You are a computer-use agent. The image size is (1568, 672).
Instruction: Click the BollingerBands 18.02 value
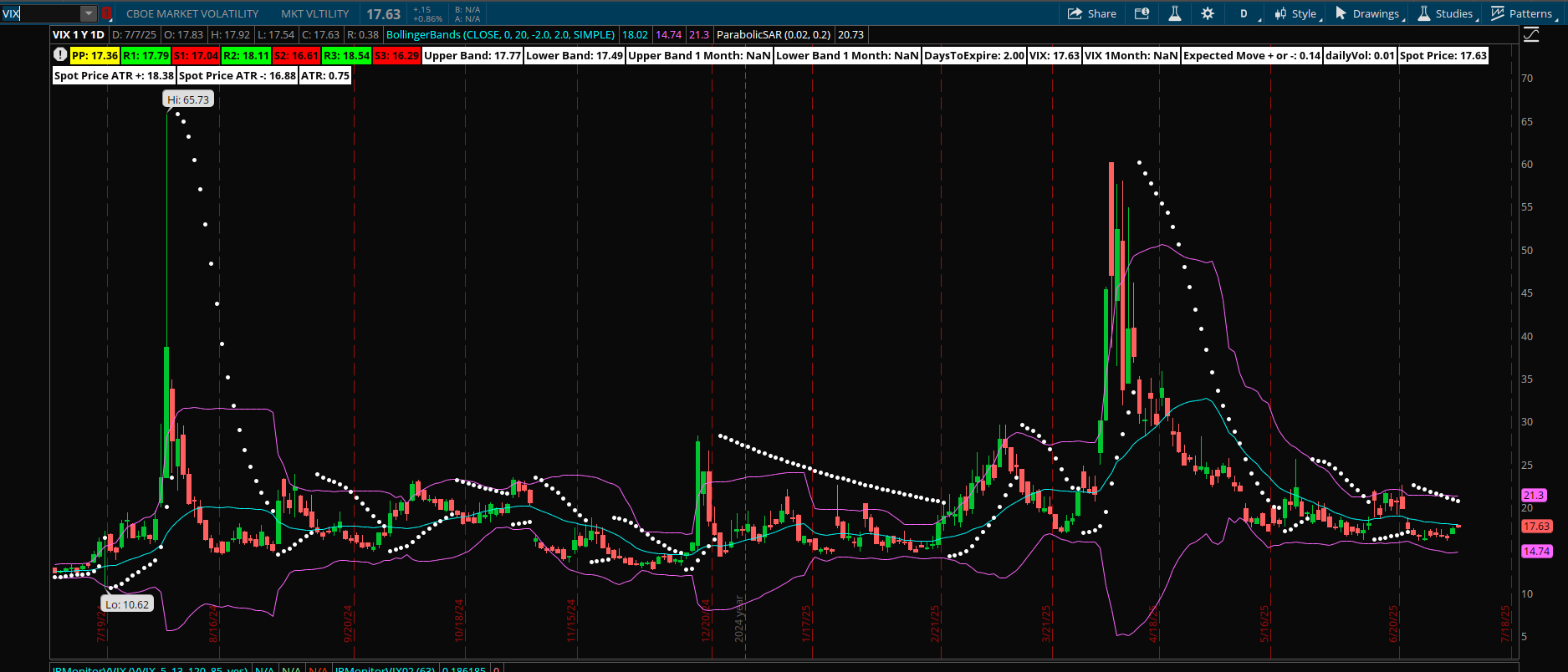tap(636, 34)
